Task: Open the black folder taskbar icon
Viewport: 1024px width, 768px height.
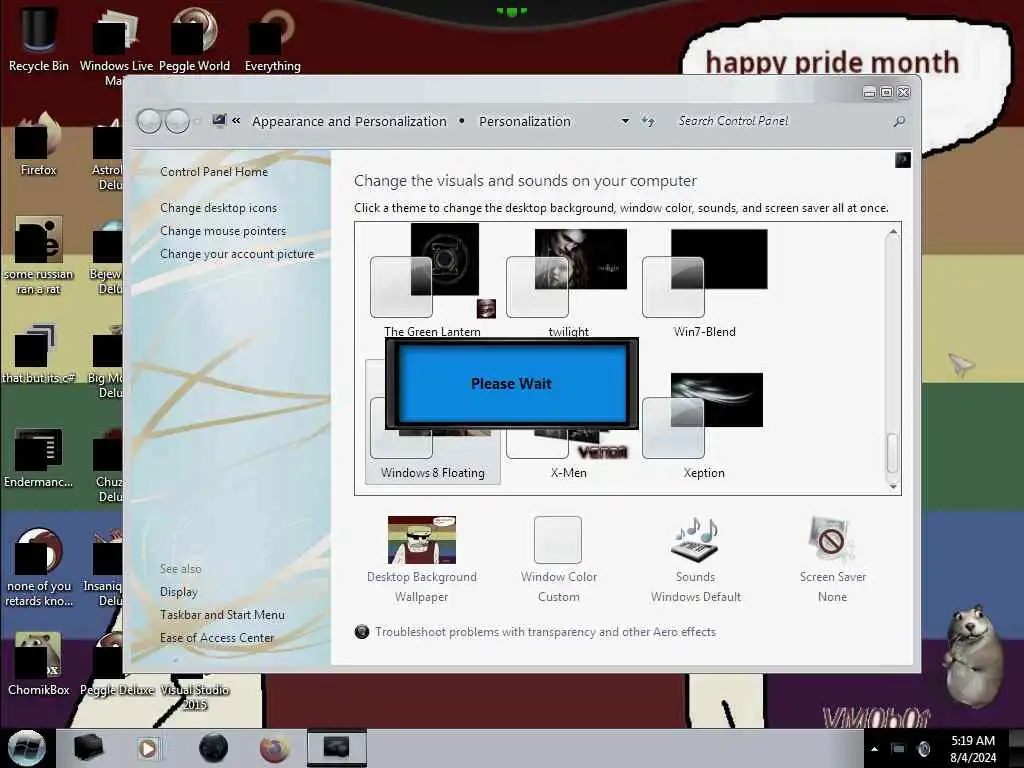Action: tap(88, 748)
